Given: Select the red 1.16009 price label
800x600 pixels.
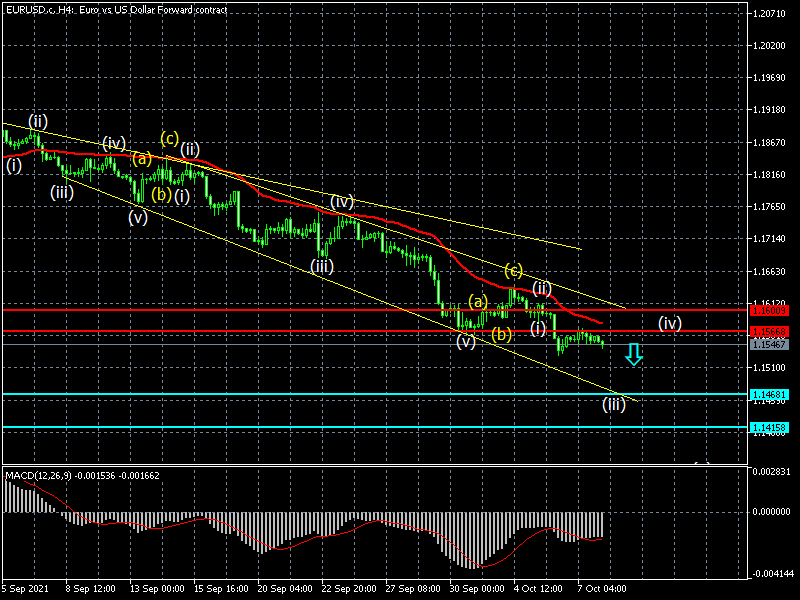Looking at the screenshot, I should pyautogui.click(x=769, y=311).
